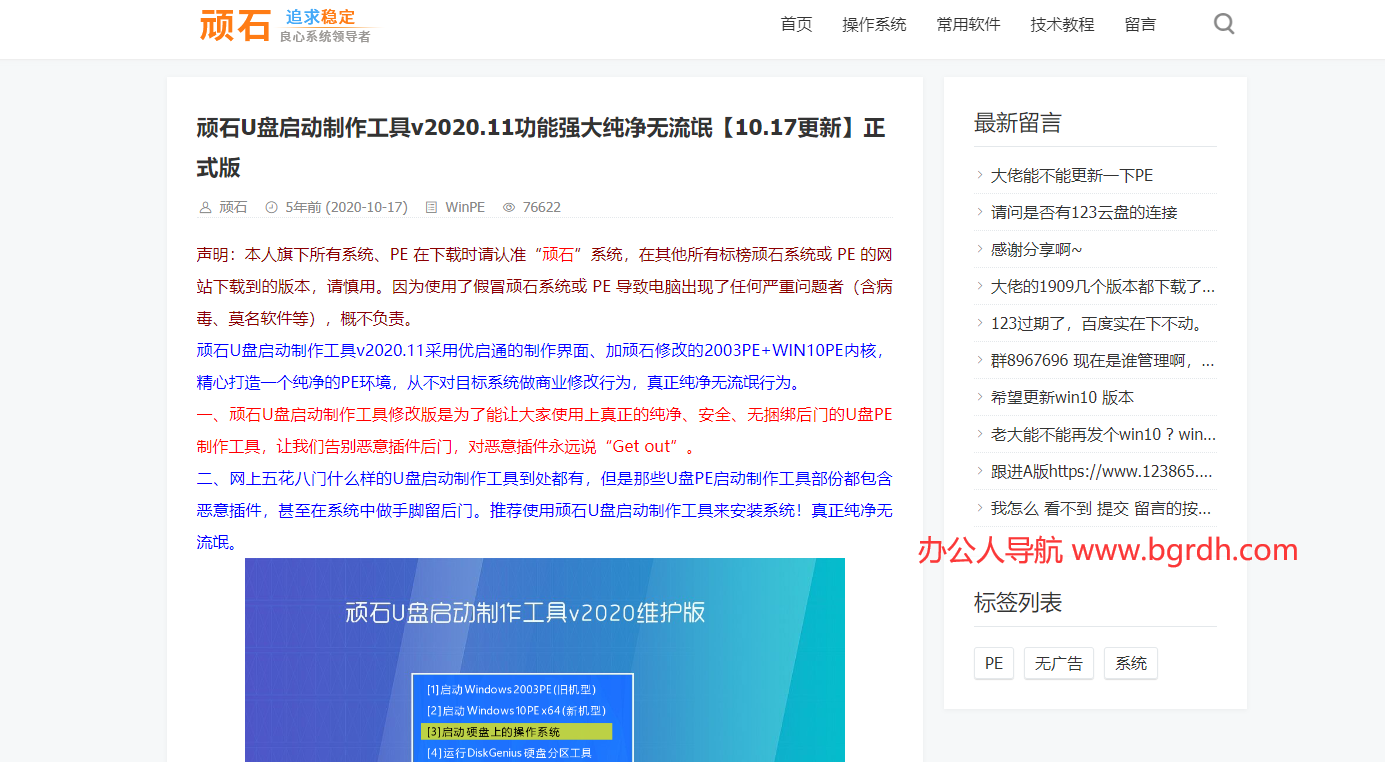The height and width of the screenshot is (762, 1385).
Task: Click the author name 顽石 link
Action: pyautogui.click(x=233, y=207)
